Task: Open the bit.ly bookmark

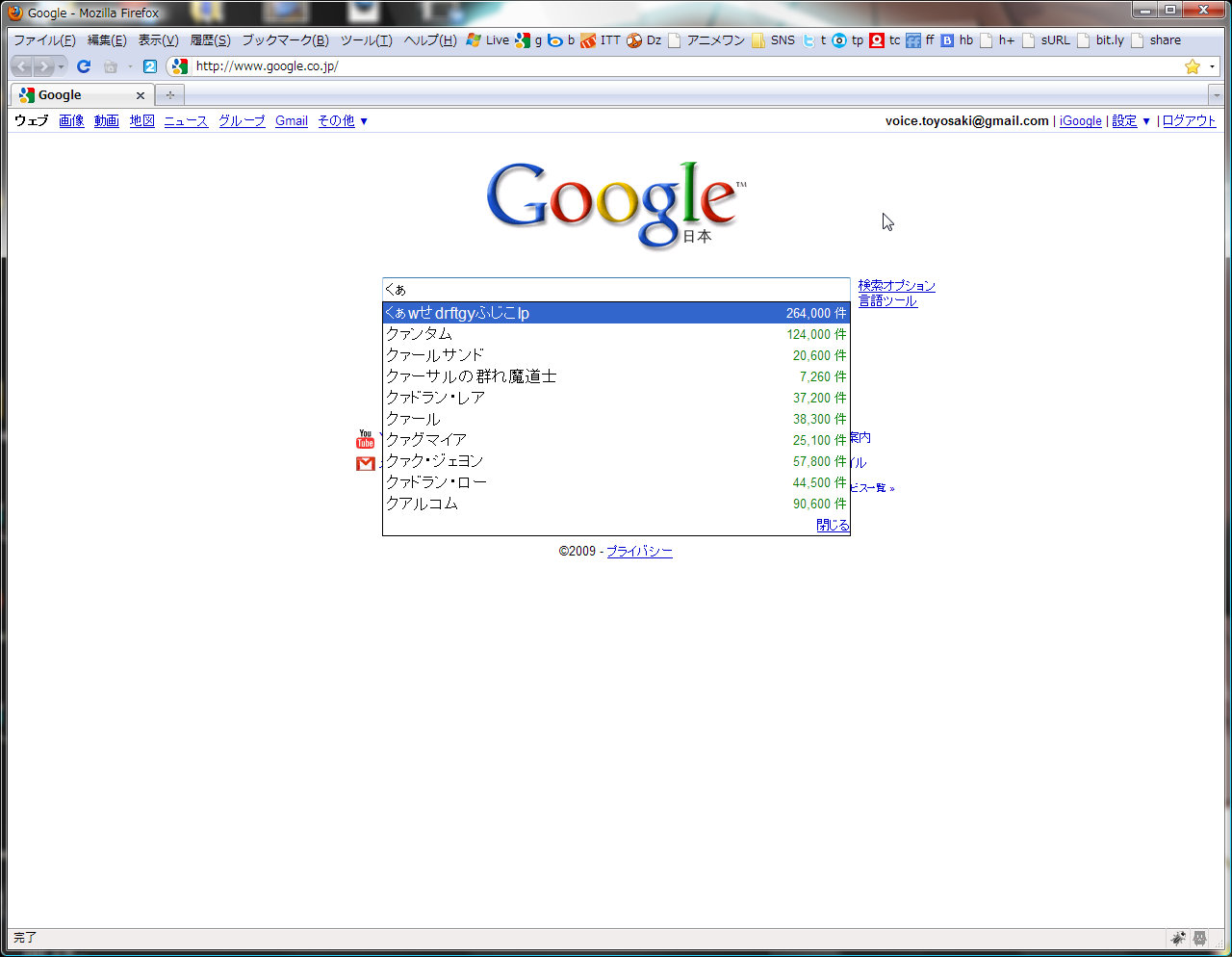Action: 1100,40
